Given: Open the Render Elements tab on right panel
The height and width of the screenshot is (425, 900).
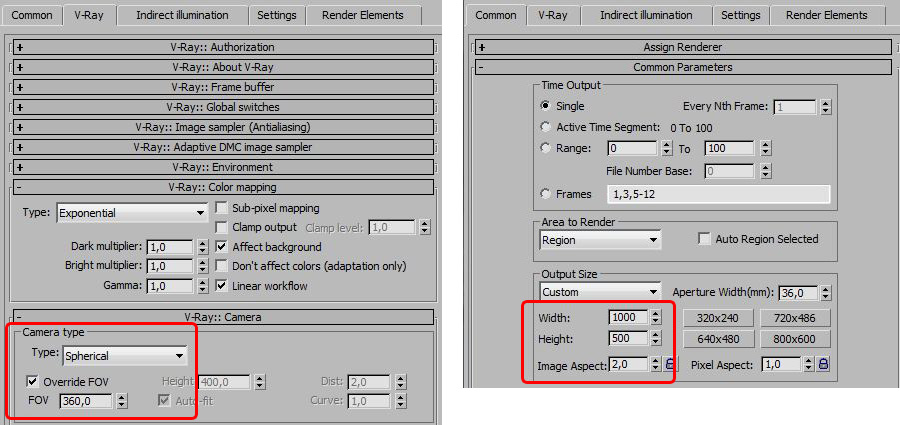Looking at the screenshot, I should pyautogui.click(x=827, y=16).
